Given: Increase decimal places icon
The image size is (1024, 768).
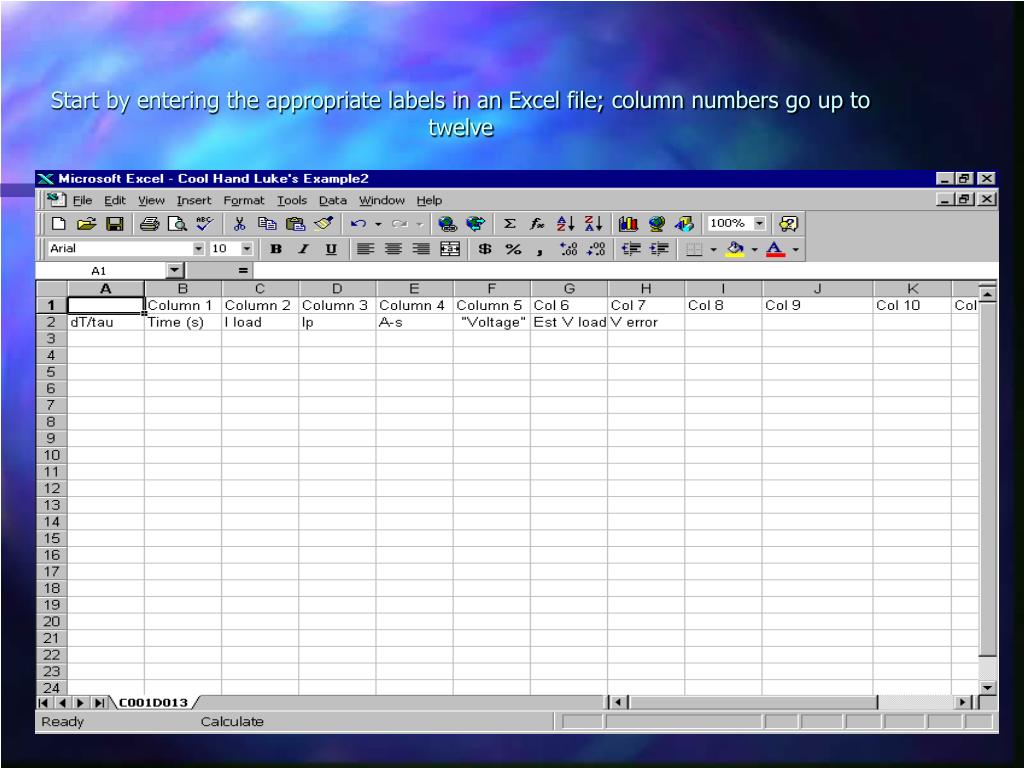Looking at the screenshot, I should click(x=568, y=249).
